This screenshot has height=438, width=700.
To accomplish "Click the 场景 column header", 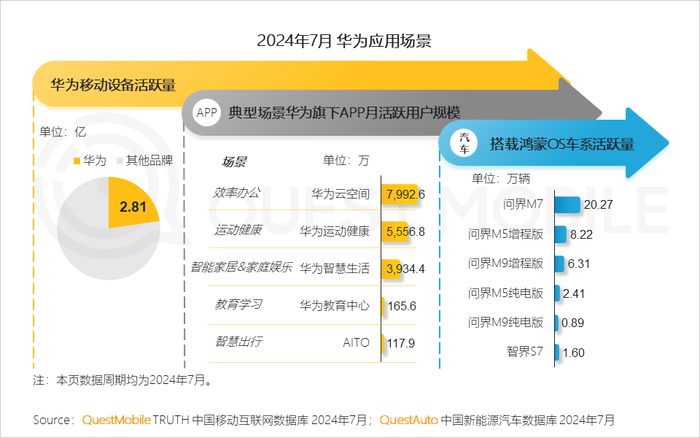I will [234, 162].
